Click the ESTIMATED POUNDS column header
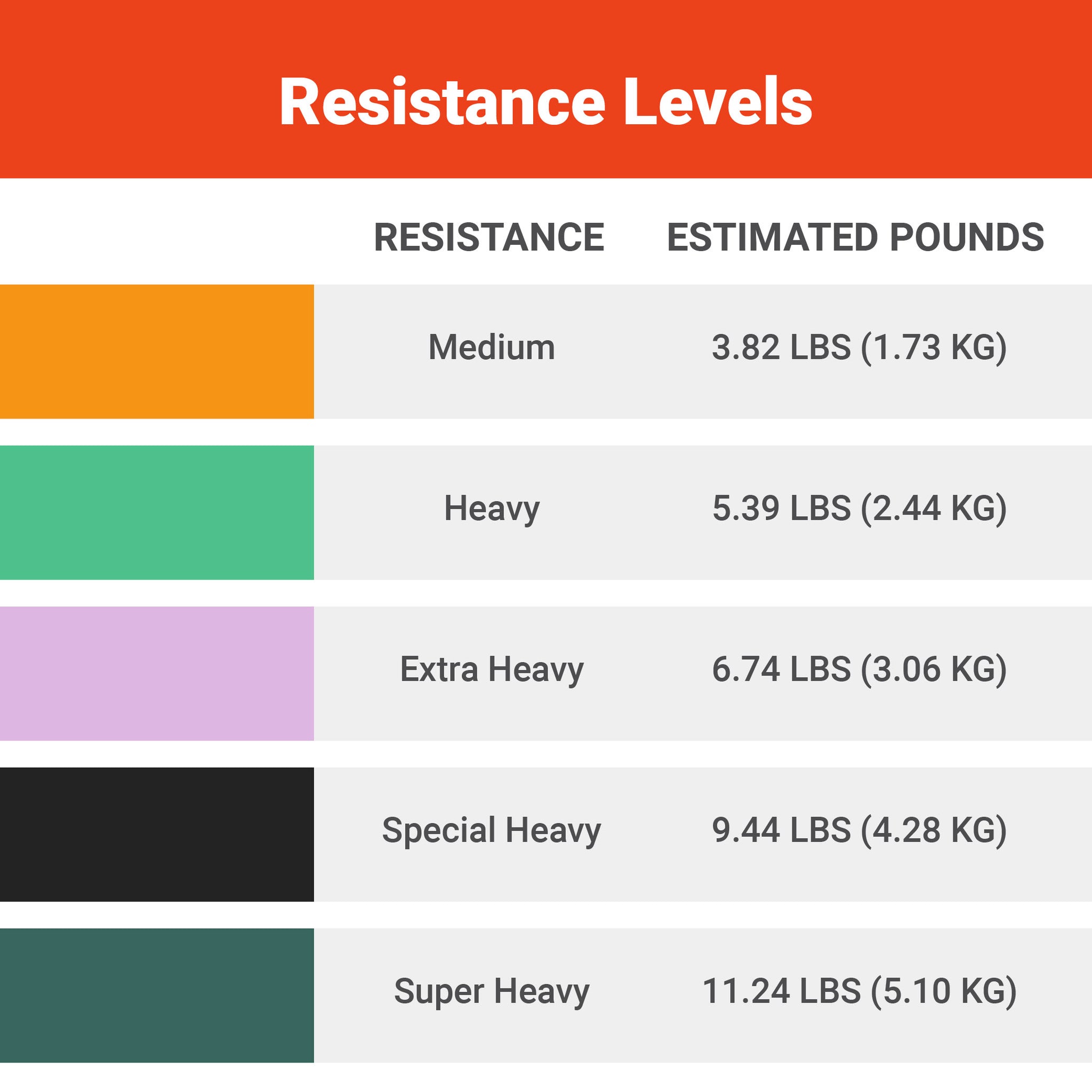Image resolution: width=1092 pixels, height=1092 pixels. [855, 237]
